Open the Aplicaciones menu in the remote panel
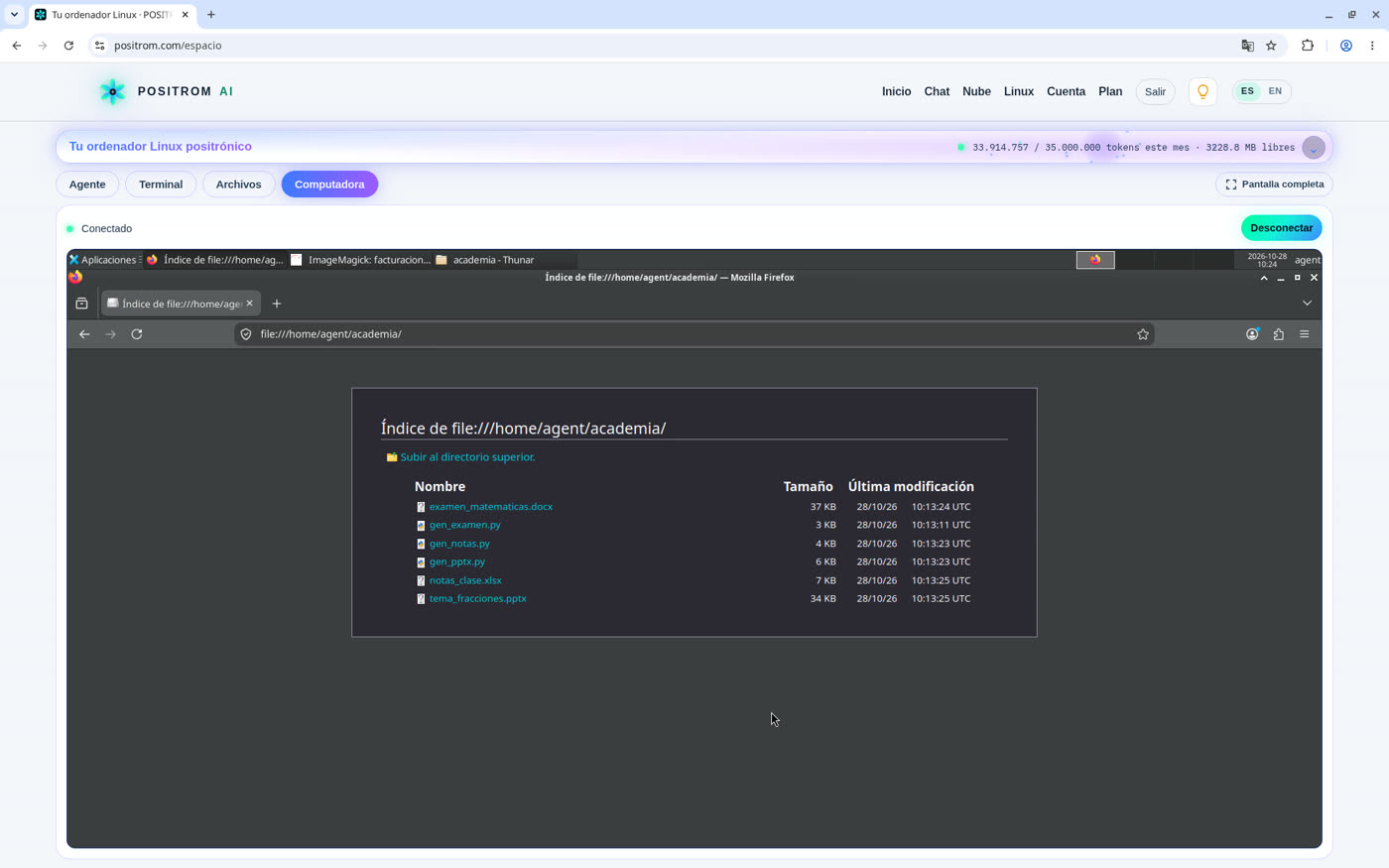1389x868 pixels. pyautogui.click(x=103, y=260)
